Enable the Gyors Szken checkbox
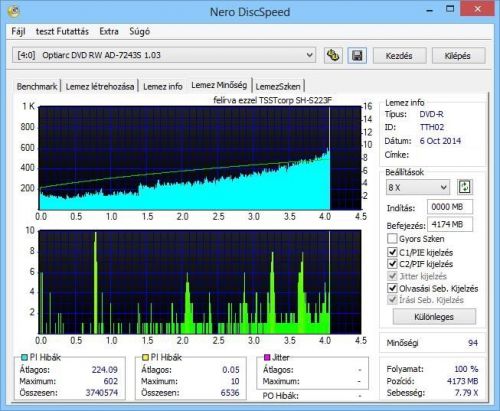The width and height of the screenshot is (500, 411). coord(392,239)
